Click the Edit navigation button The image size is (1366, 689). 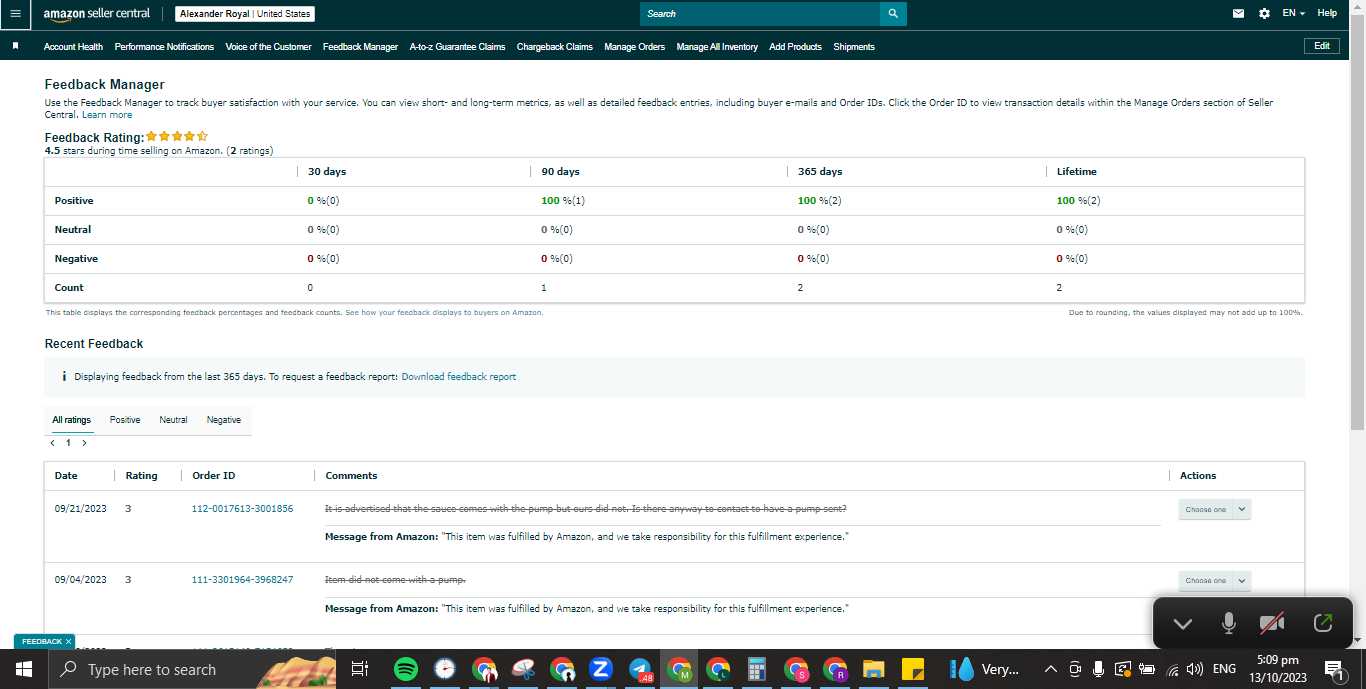click(x=1321, y=46)
